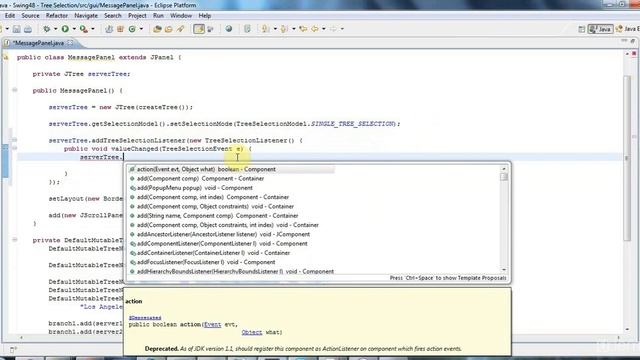Viewport: 640px width, 360px height.
Task: Click the Last Edit Location icon
Action: (x=303, y=29)
